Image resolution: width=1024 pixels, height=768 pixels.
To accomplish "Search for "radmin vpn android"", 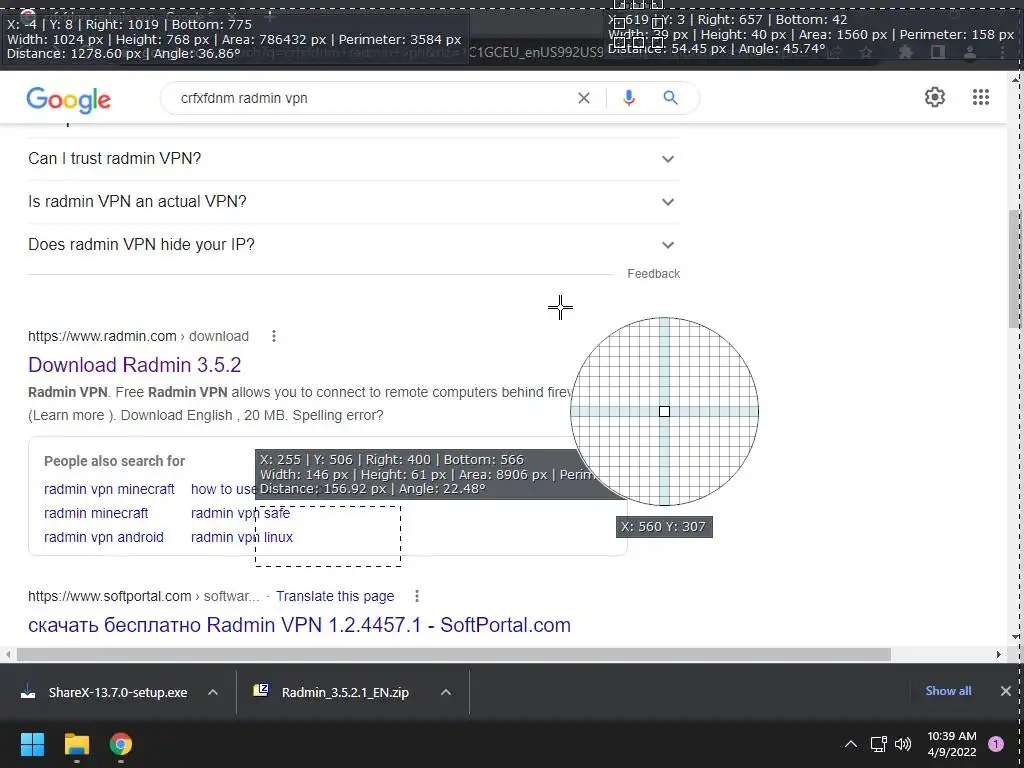I will [x=104, y=537].
